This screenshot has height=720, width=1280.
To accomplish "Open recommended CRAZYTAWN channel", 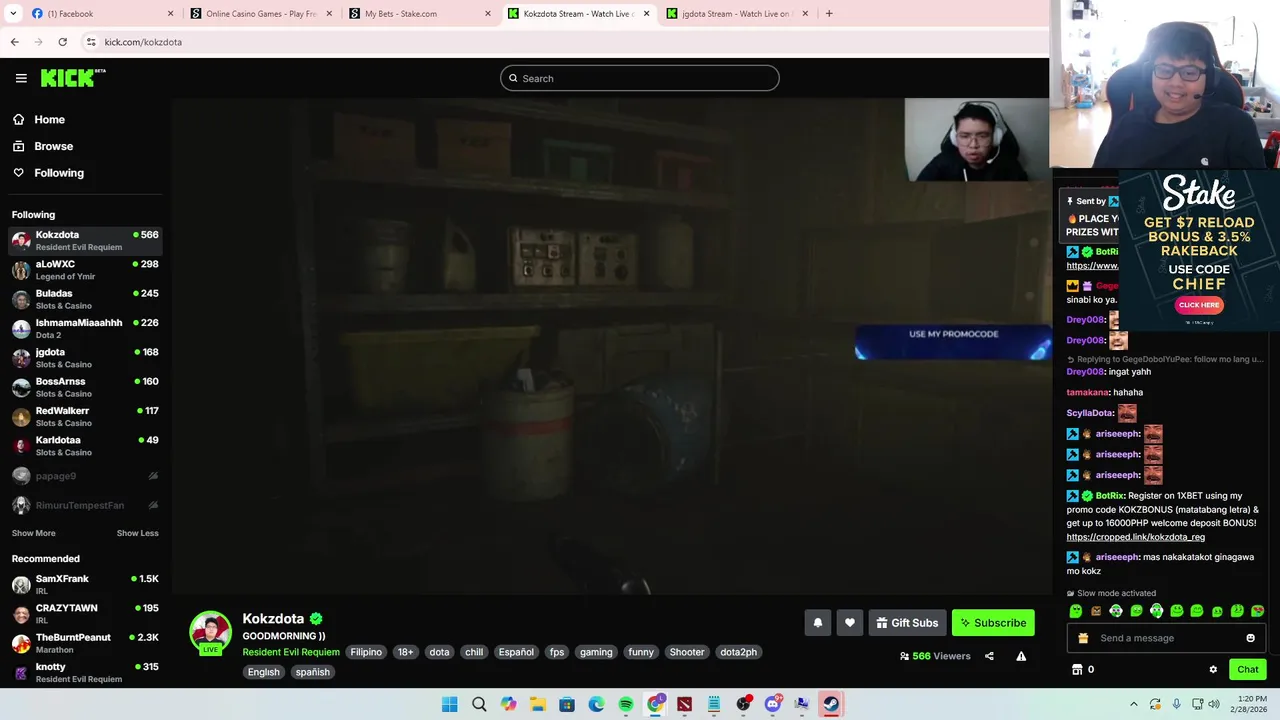I will [x=85, y=613].
